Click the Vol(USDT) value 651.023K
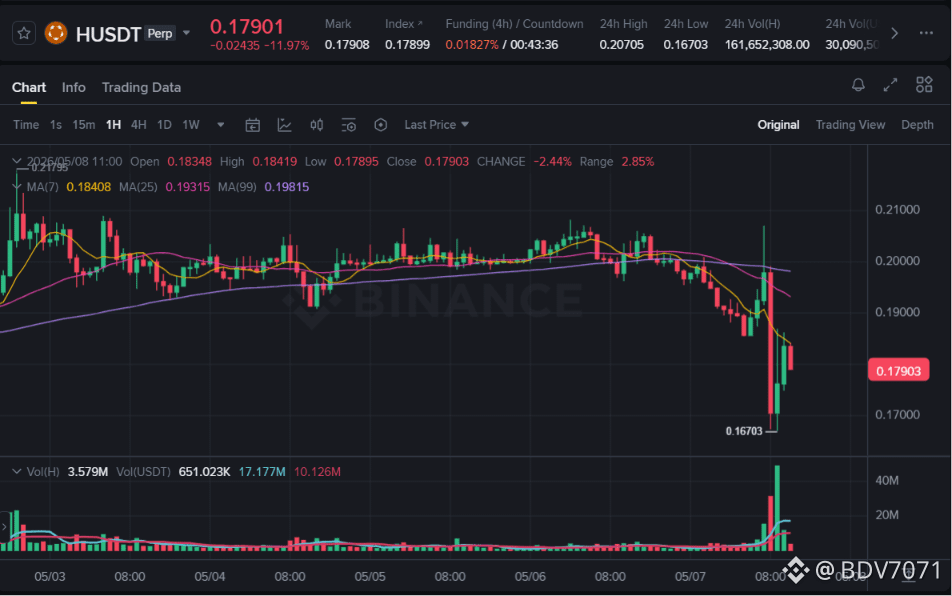 (x=204, y=472)
